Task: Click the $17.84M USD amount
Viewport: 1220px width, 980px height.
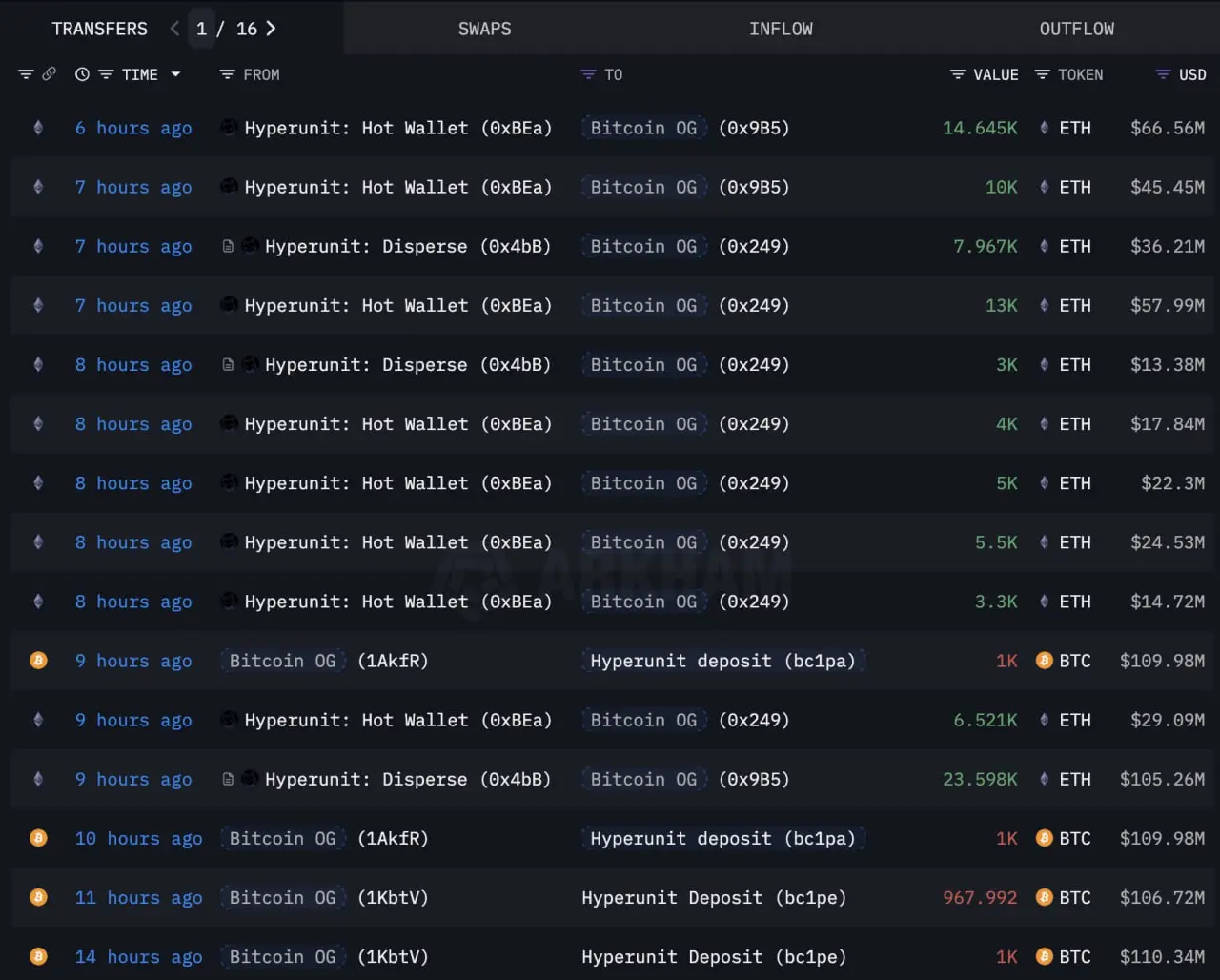Action: tap(1168, 423)
